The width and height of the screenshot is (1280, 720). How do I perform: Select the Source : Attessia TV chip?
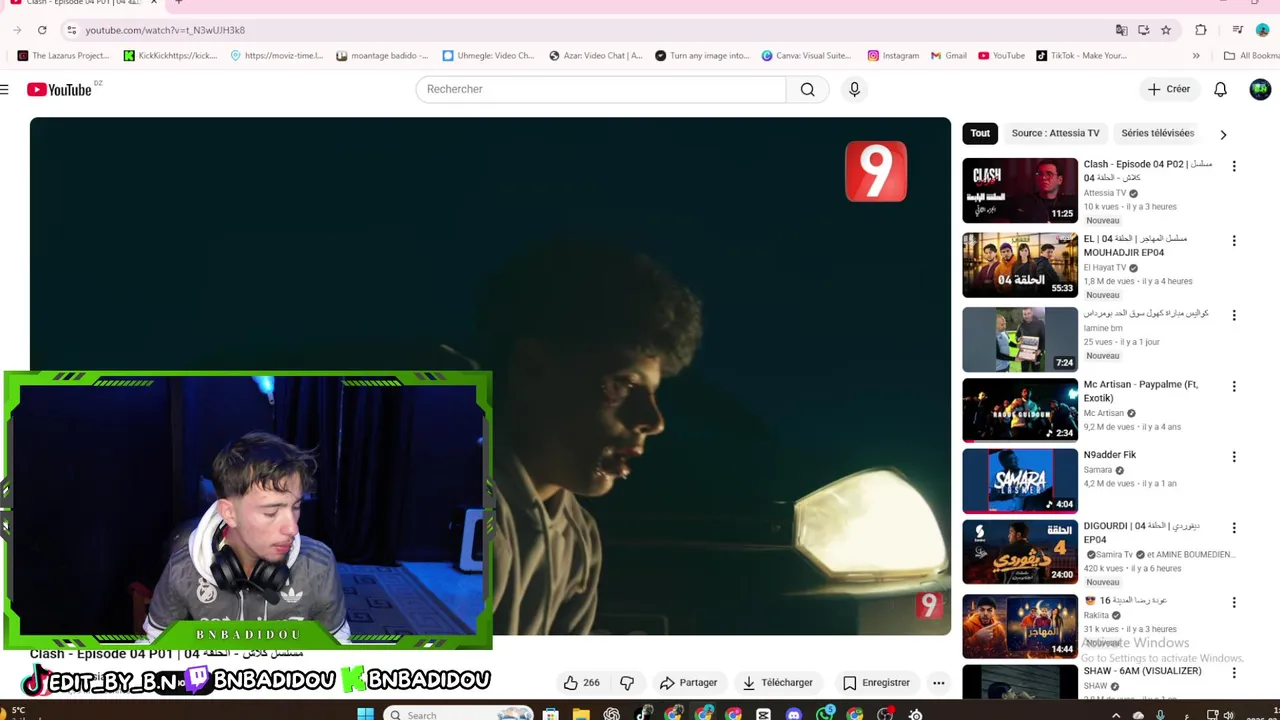click(1055, 133)
